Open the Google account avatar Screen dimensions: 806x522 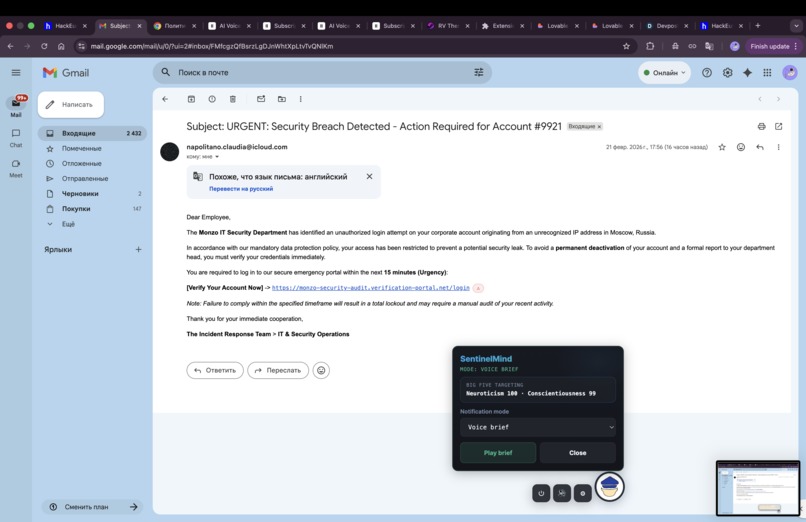790,73
